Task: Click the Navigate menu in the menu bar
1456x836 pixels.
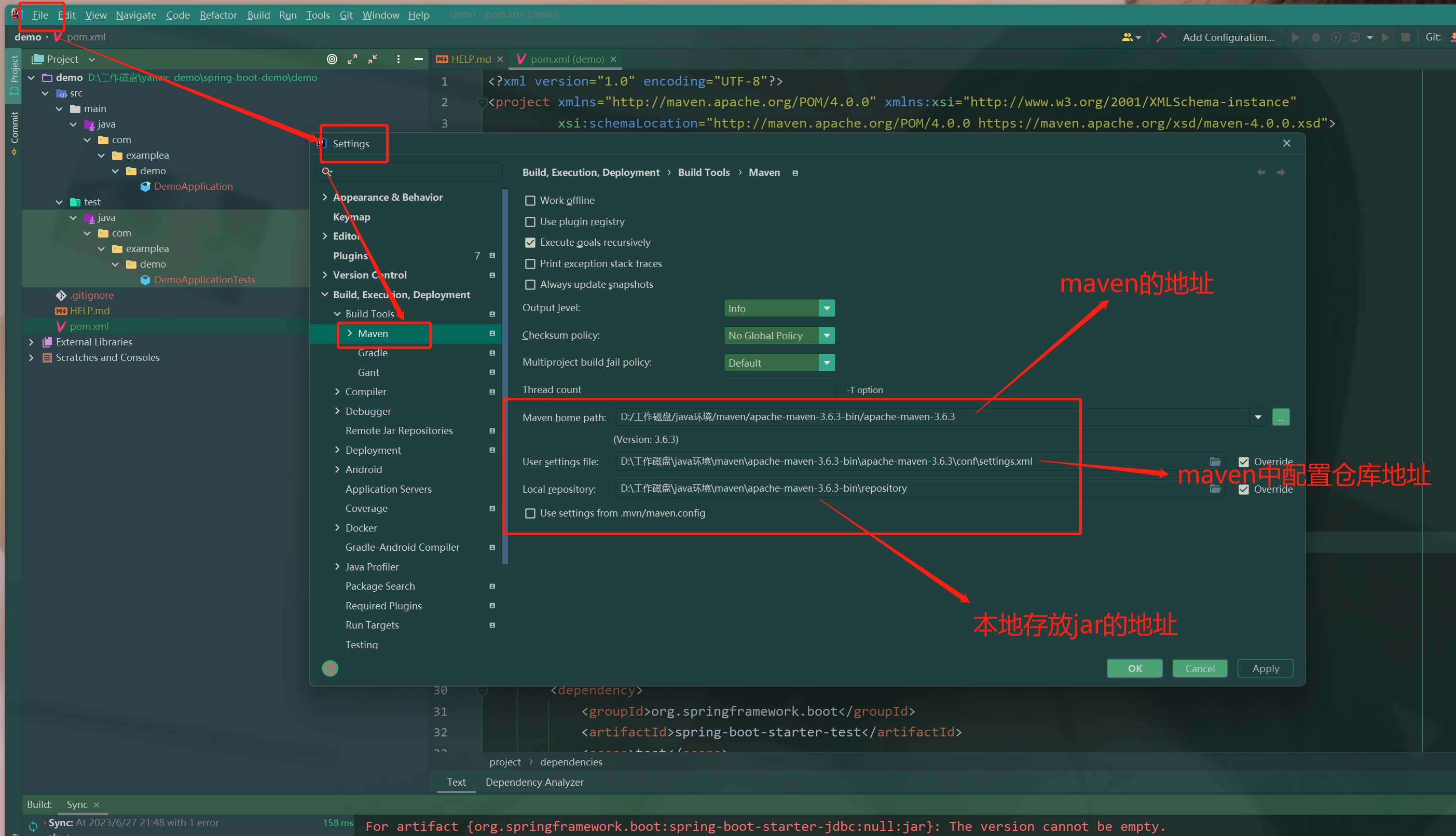Action: (x=135, y=14)
